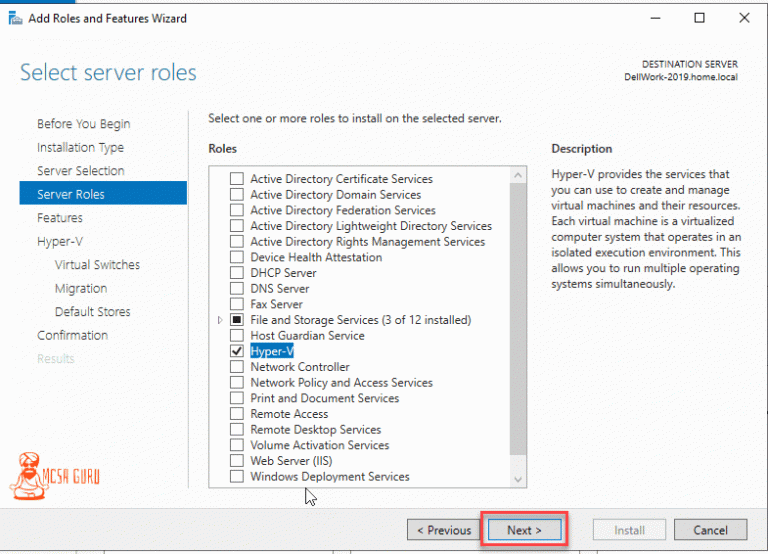Image resolution: width=768 pixels, height=554 pixels.
Task: Open the Confirmation step
Action: click(x=72, y=336)
